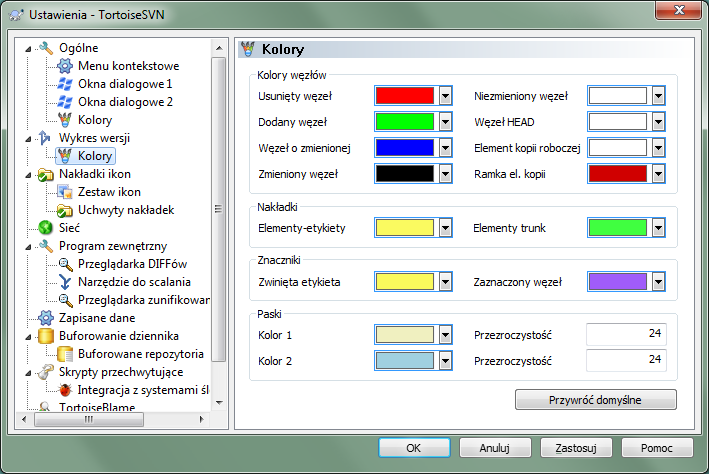Click the Kolor 2 Przezroczystość input field
The height and width of the screenshot is (474, 709).
coord(626,360)
